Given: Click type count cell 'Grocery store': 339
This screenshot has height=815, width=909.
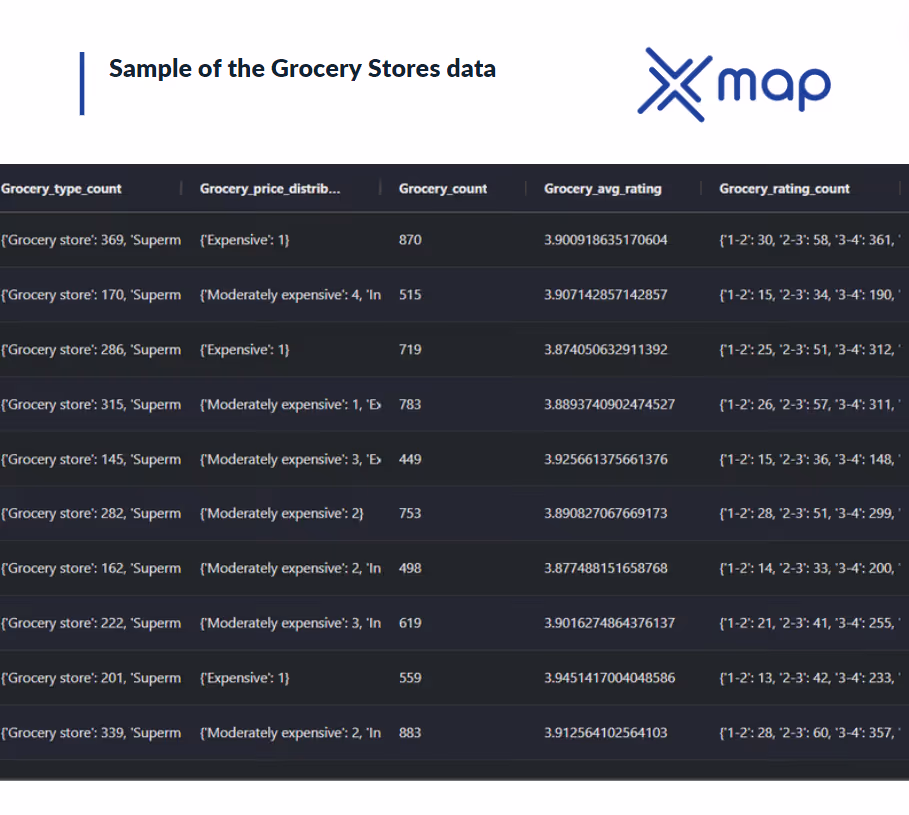Looking at the screenshot, I should [x=91, y=733].
